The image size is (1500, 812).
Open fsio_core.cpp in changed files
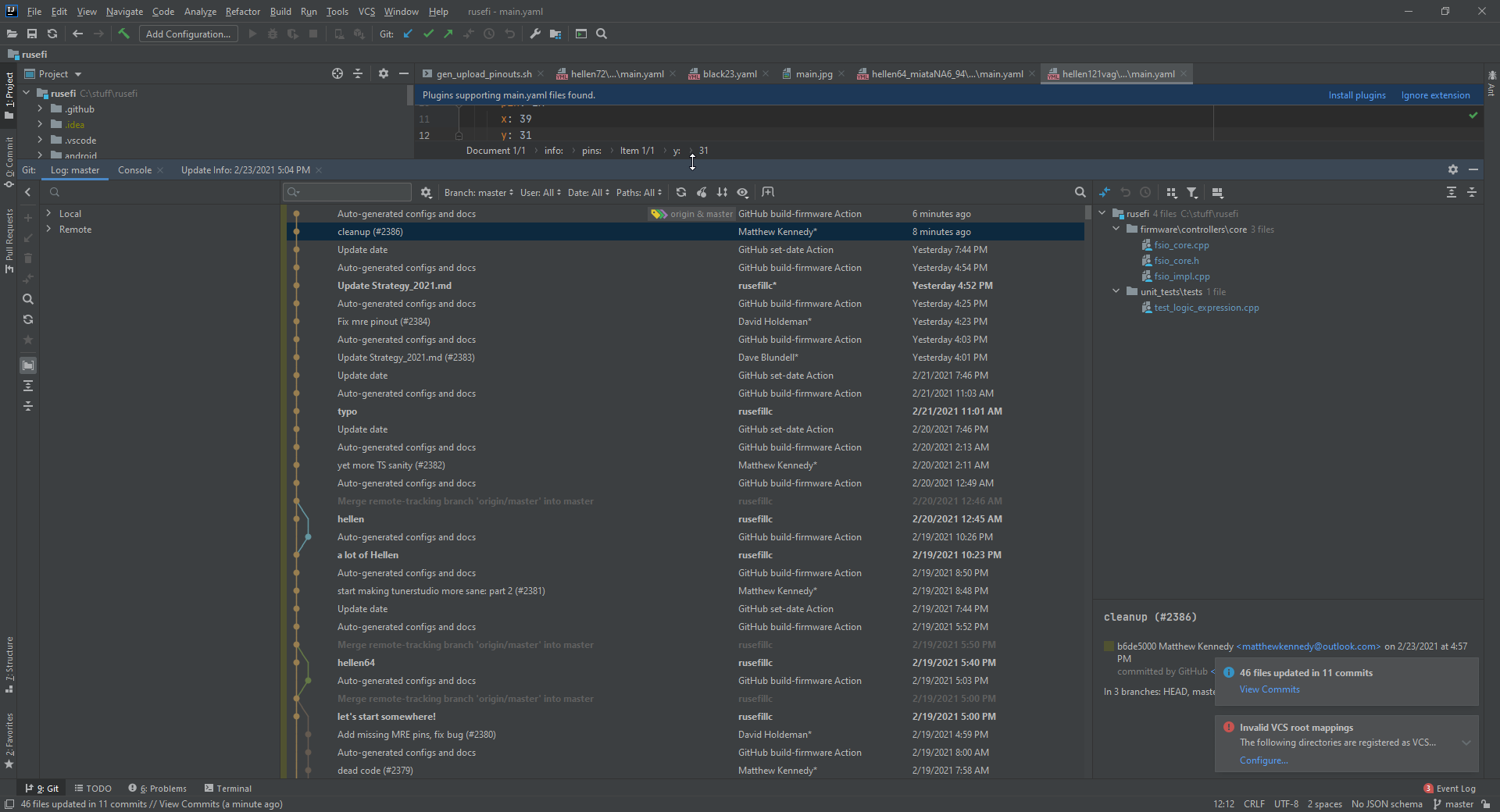click(x=1181, y=245)
